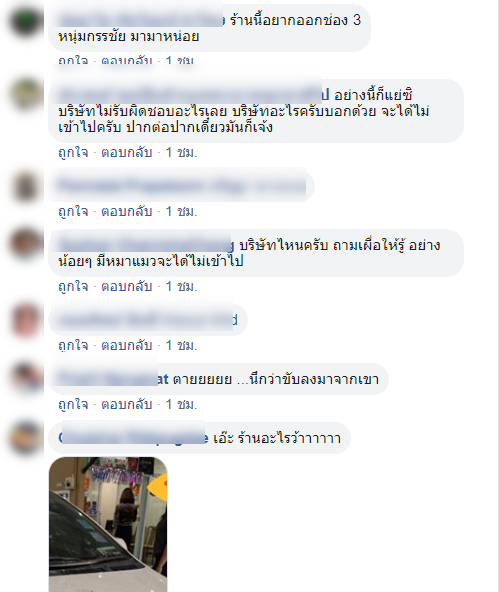Screen dimensions: 499x592
Task: Reply to the ตายยยยย นึกว่าขับลงมาจากเขา comment
Action: tap(127, 404)
